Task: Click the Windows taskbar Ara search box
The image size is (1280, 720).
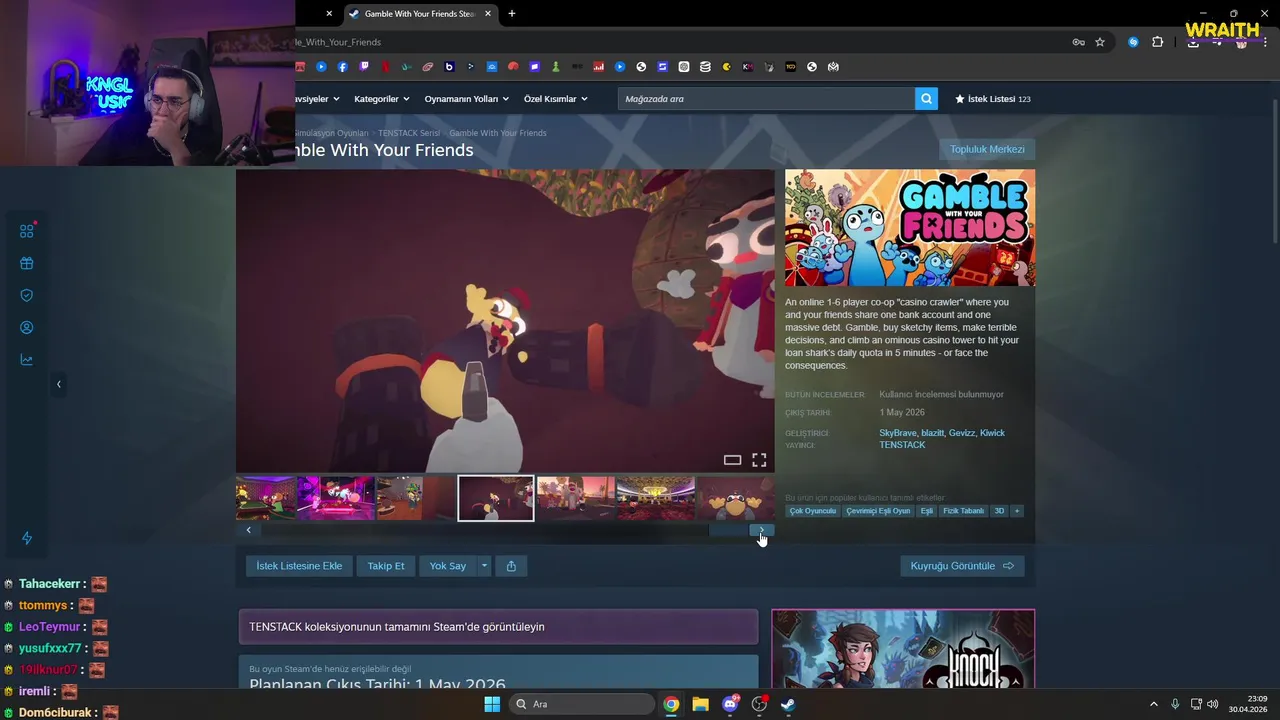Action: coord(581,704)
